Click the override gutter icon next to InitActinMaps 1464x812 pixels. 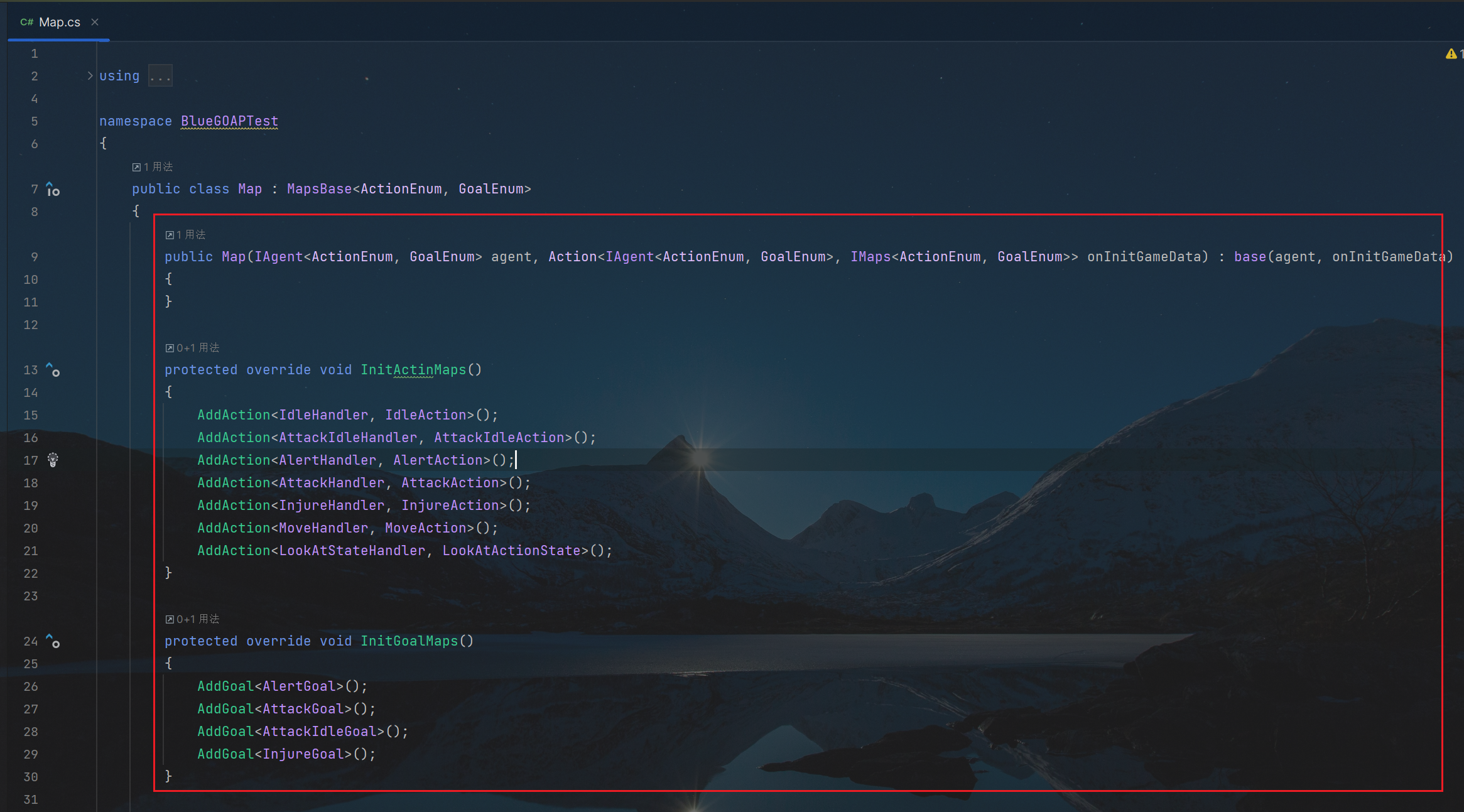[53, 371]
